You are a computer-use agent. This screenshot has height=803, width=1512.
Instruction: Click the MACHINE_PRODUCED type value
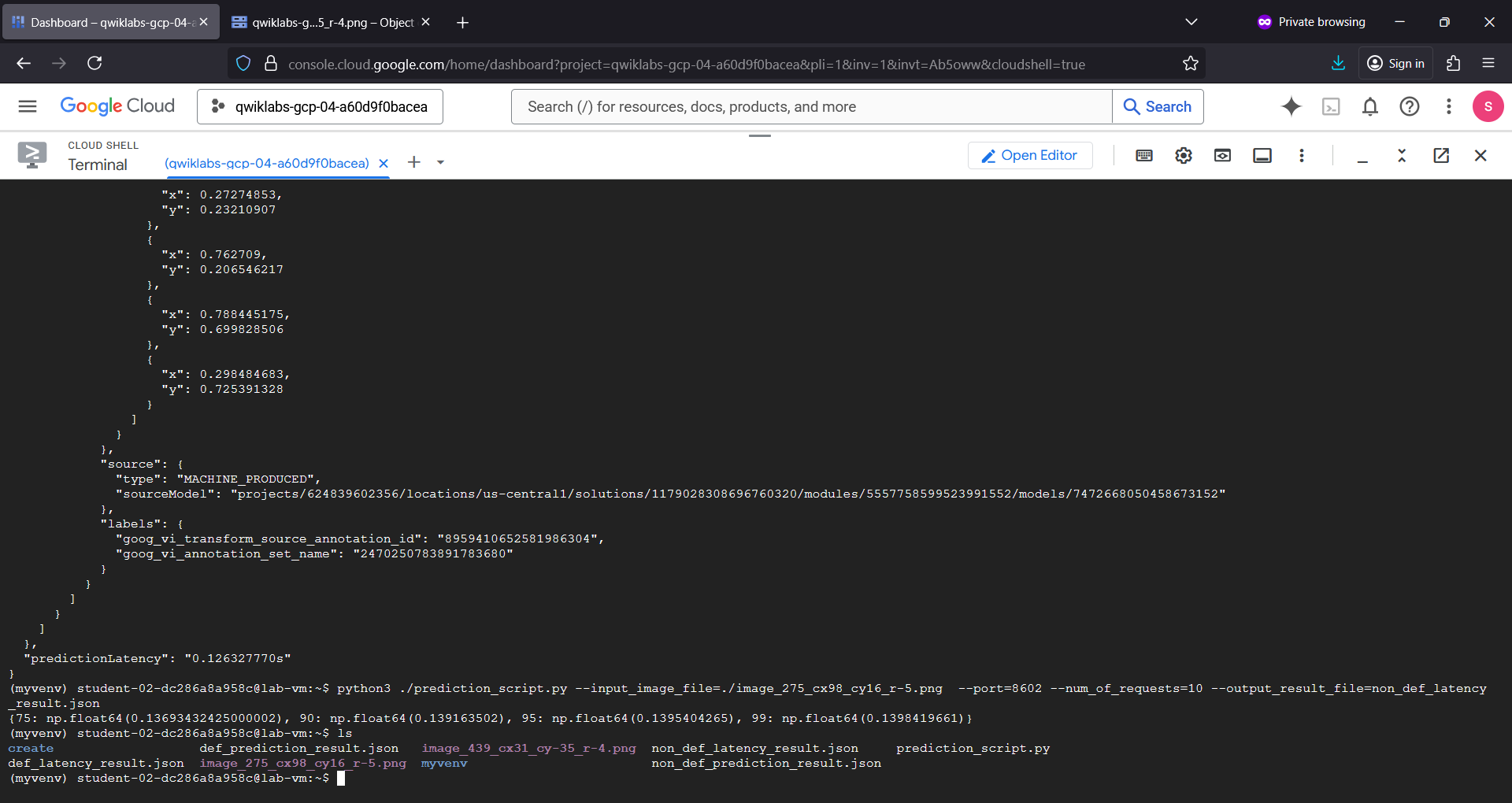click(x=246, y=479)
